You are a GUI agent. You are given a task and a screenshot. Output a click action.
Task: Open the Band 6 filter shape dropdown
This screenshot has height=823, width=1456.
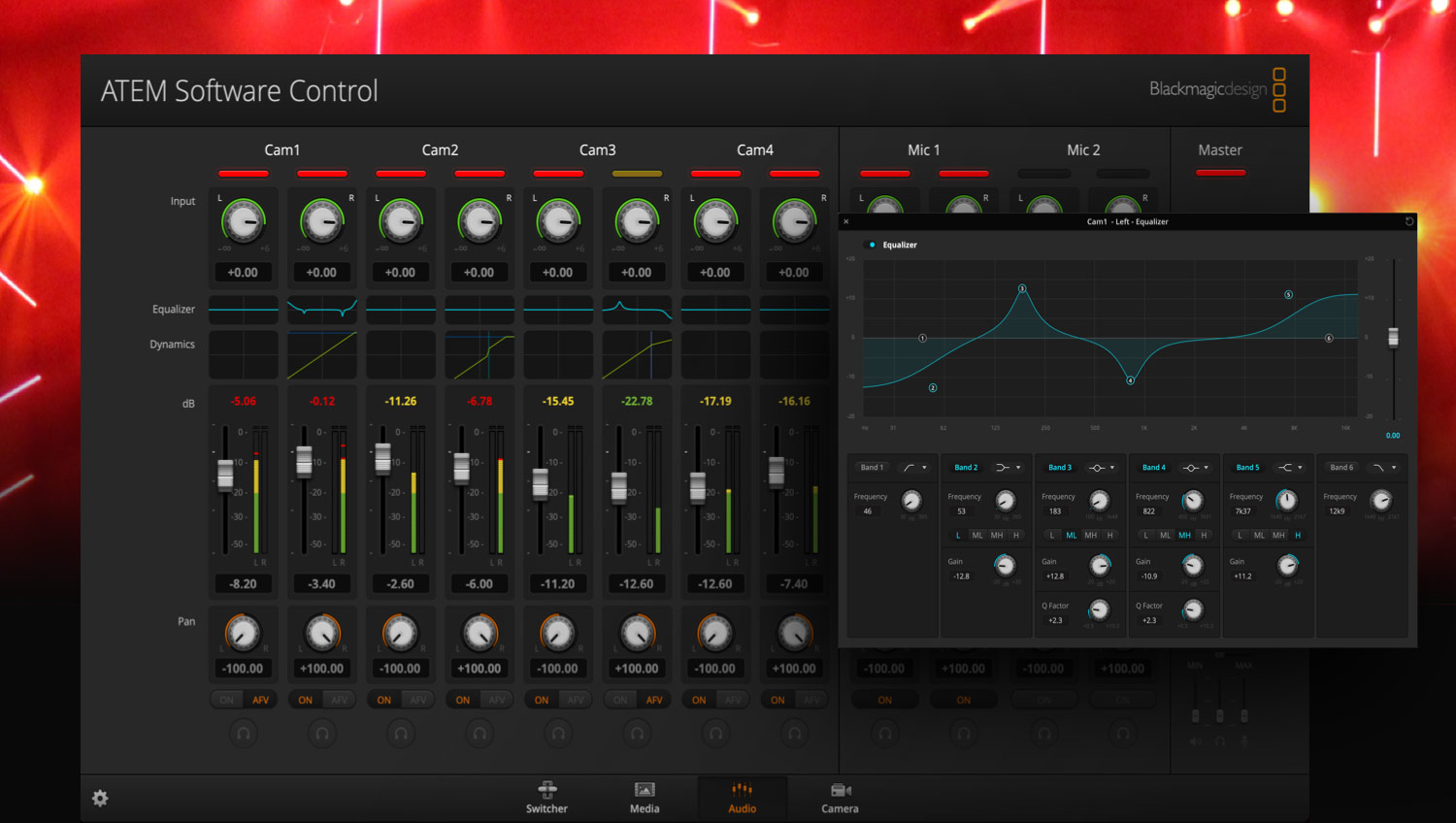tap(1384, 467)
